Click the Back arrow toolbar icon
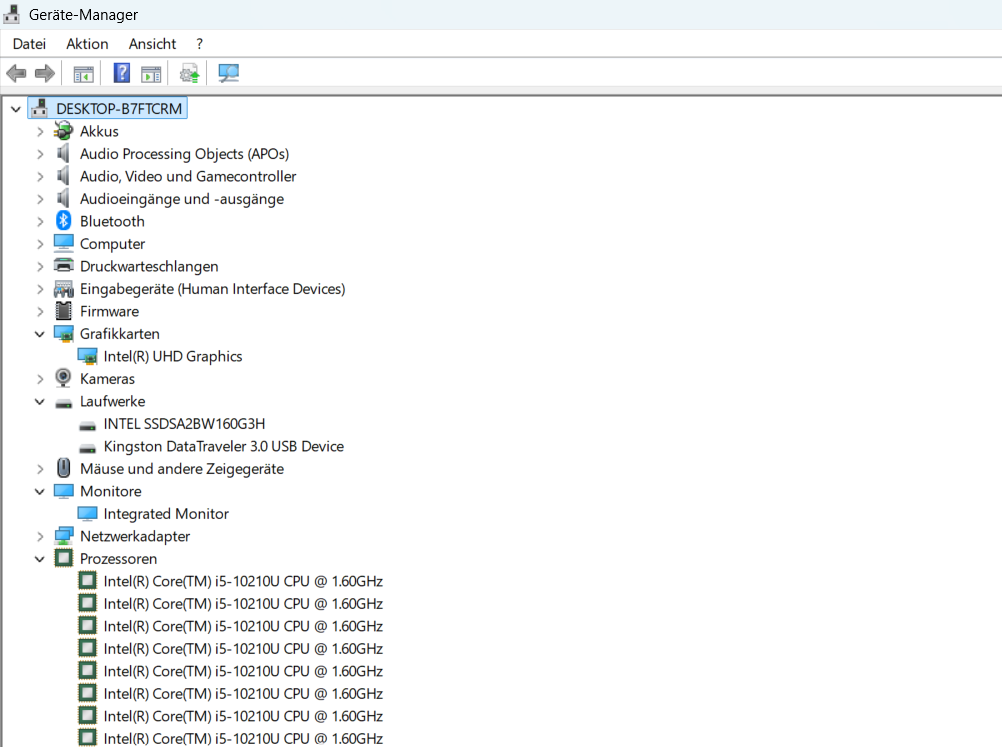Viewport: 1002px width, 747px height. (16, 73)
